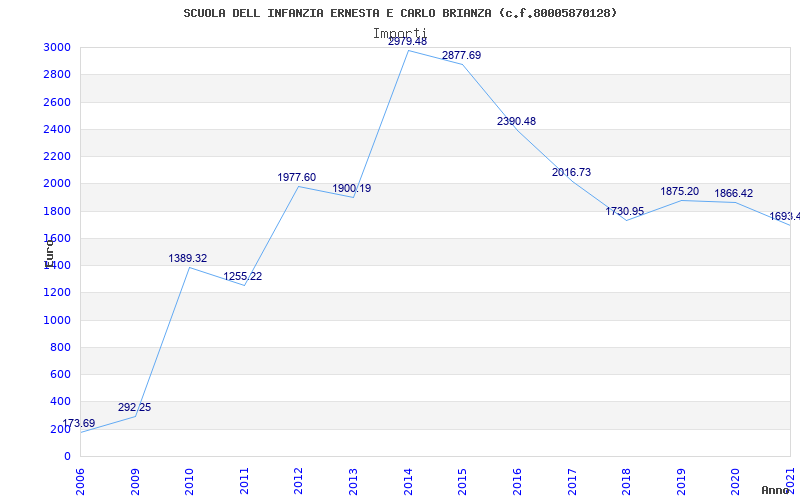The image size is (800, 500).
Task: Click y-axis value 2600
Action: tap(58, 102)
